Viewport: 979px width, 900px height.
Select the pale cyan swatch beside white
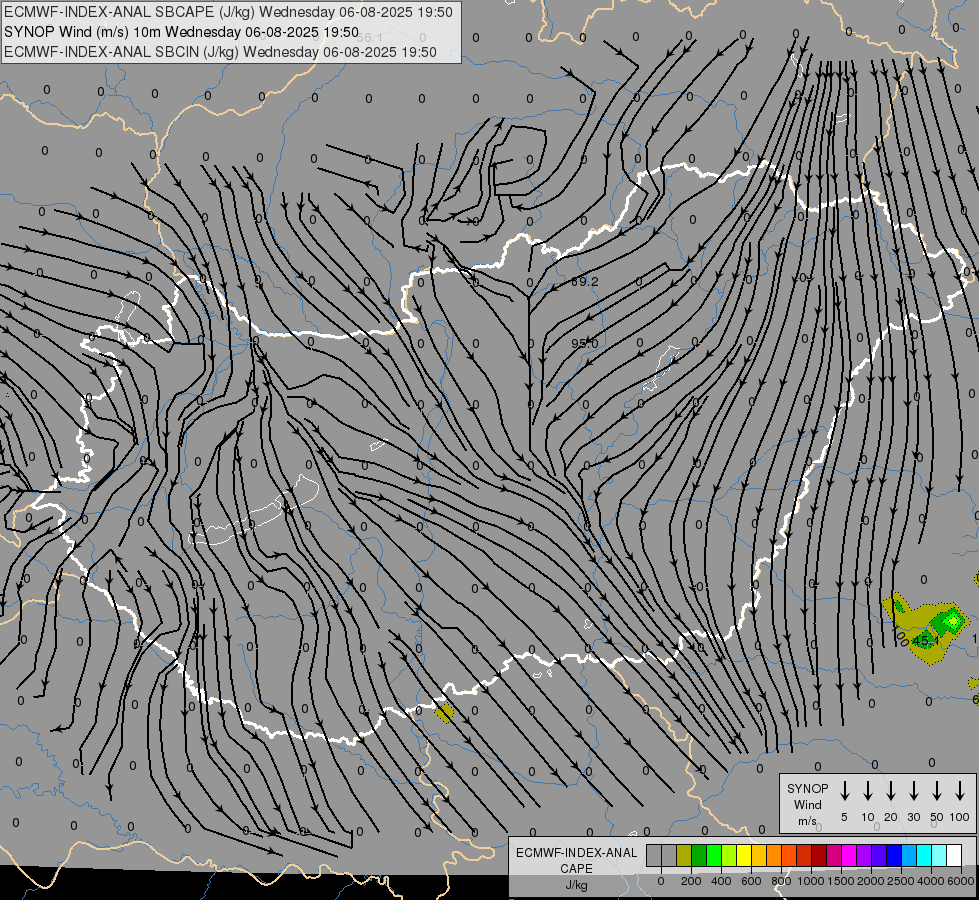pyautogui.click(x=939, y=855)
